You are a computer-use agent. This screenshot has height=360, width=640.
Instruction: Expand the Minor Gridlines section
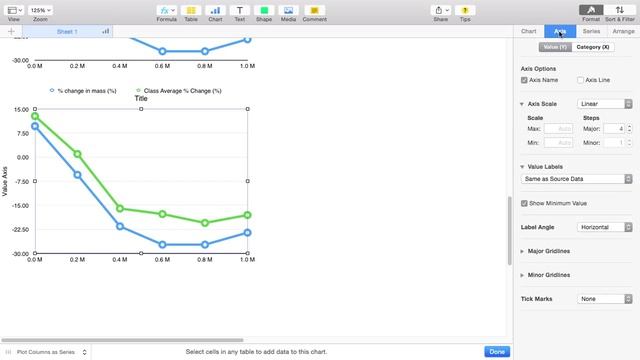[x=522, y=276]
